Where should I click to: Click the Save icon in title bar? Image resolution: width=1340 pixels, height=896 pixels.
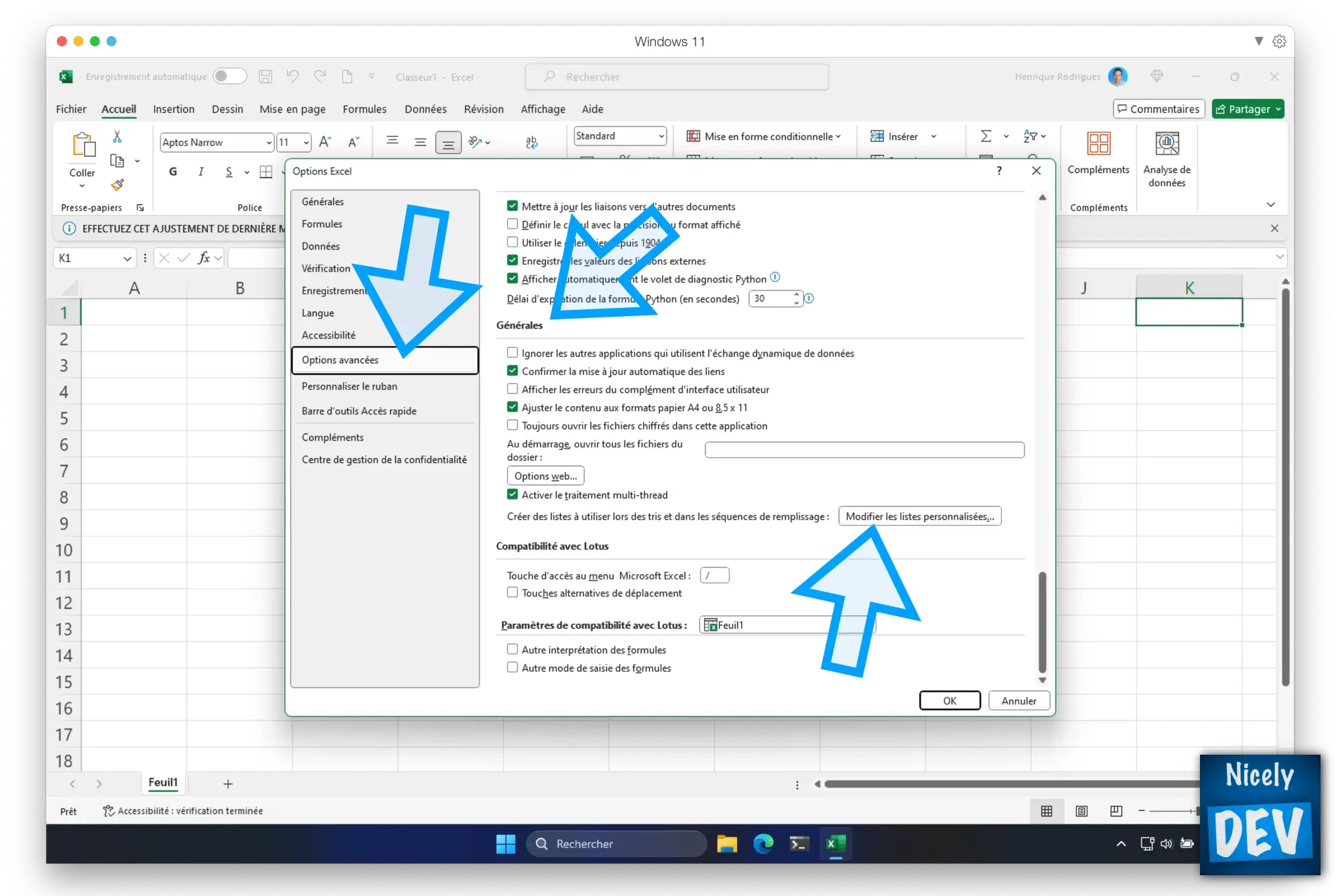click(265, 76)
